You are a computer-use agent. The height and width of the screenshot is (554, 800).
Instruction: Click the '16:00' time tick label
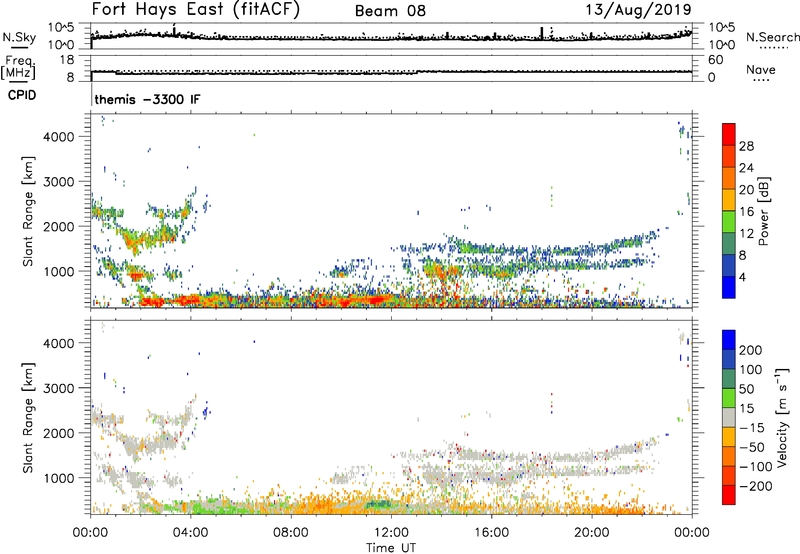pos(491,533)
